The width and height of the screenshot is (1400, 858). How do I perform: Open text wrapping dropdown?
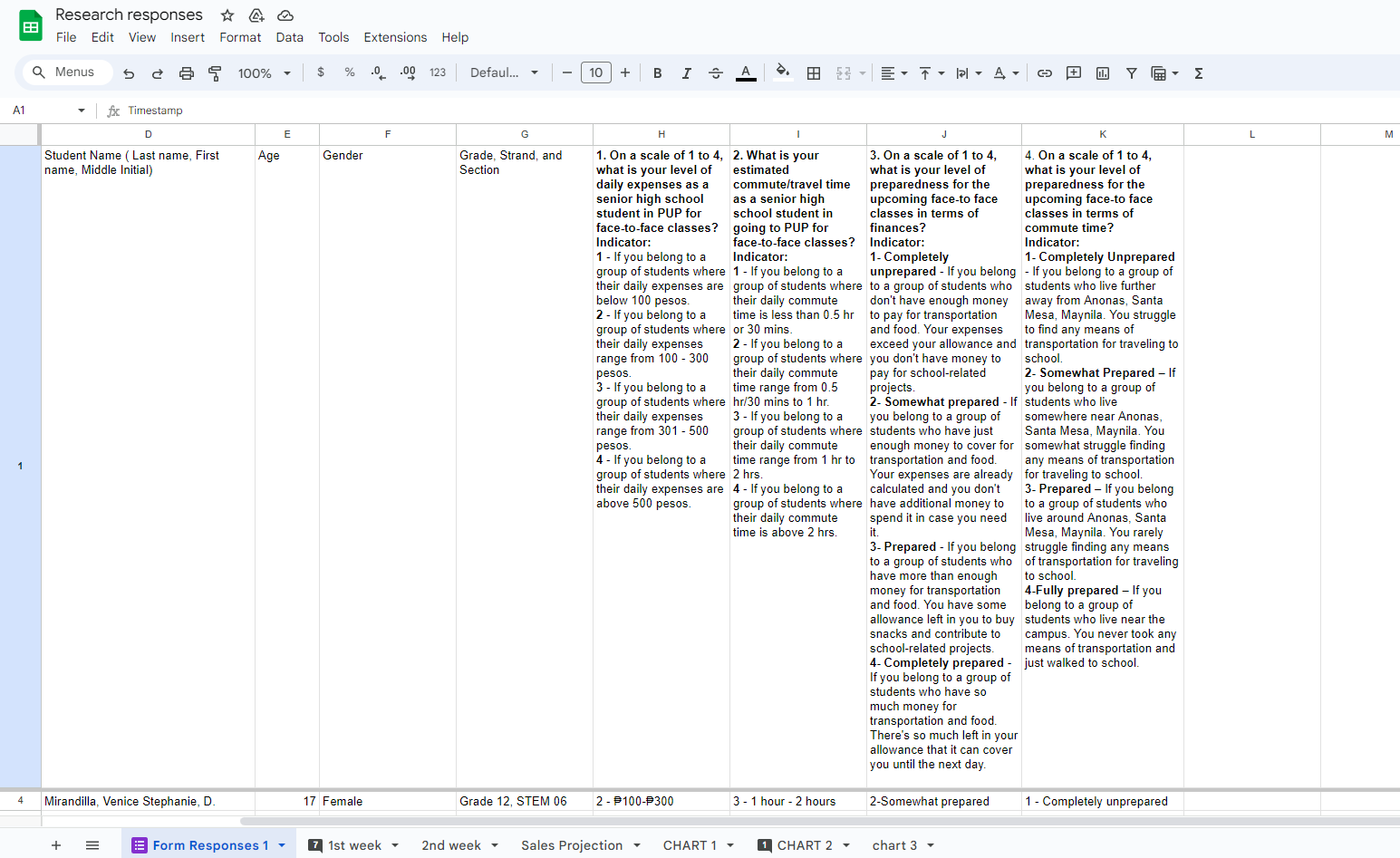969,73
